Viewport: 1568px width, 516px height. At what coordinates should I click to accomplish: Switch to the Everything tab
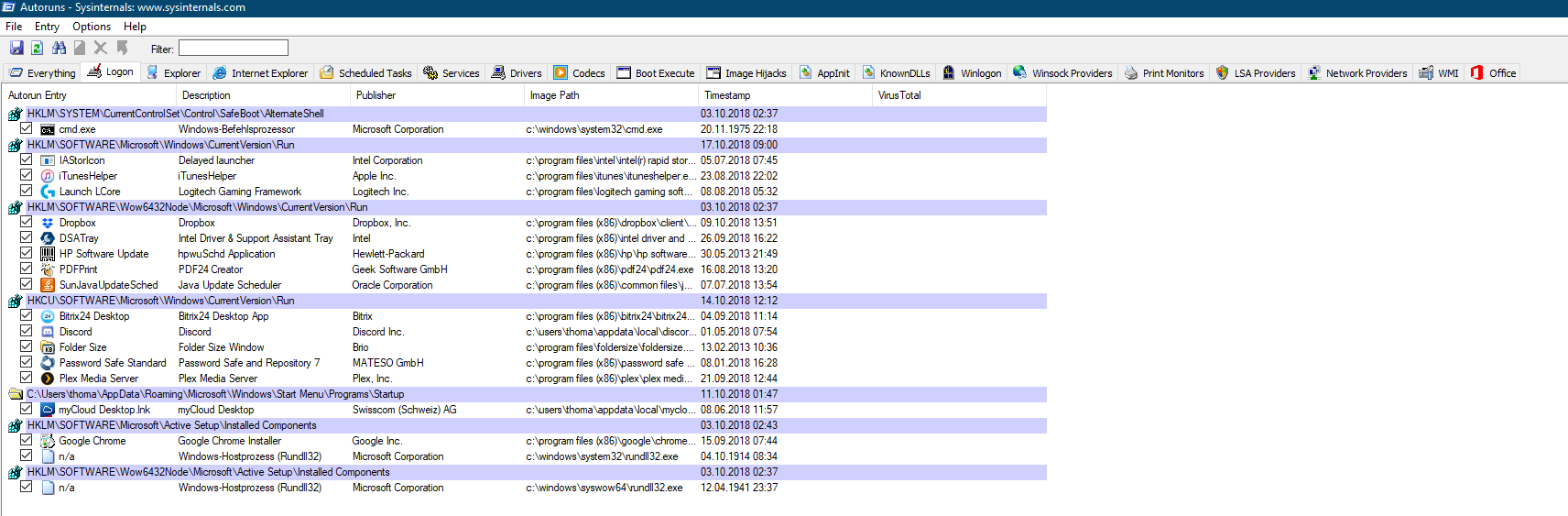(x=42, y=73)
